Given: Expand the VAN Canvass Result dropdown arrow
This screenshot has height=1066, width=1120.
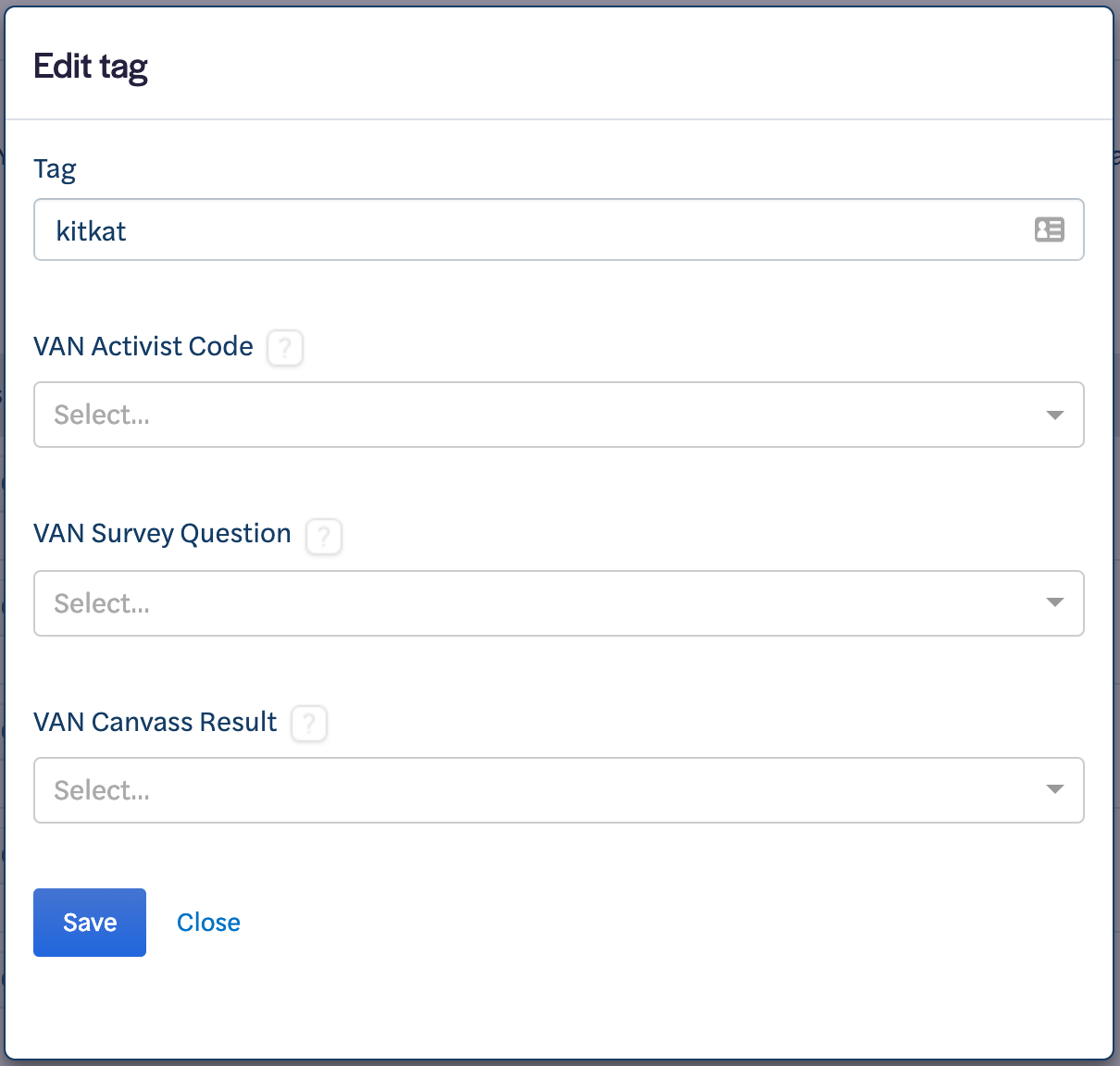Looking at the screenshot, I should click(1054, 789).
